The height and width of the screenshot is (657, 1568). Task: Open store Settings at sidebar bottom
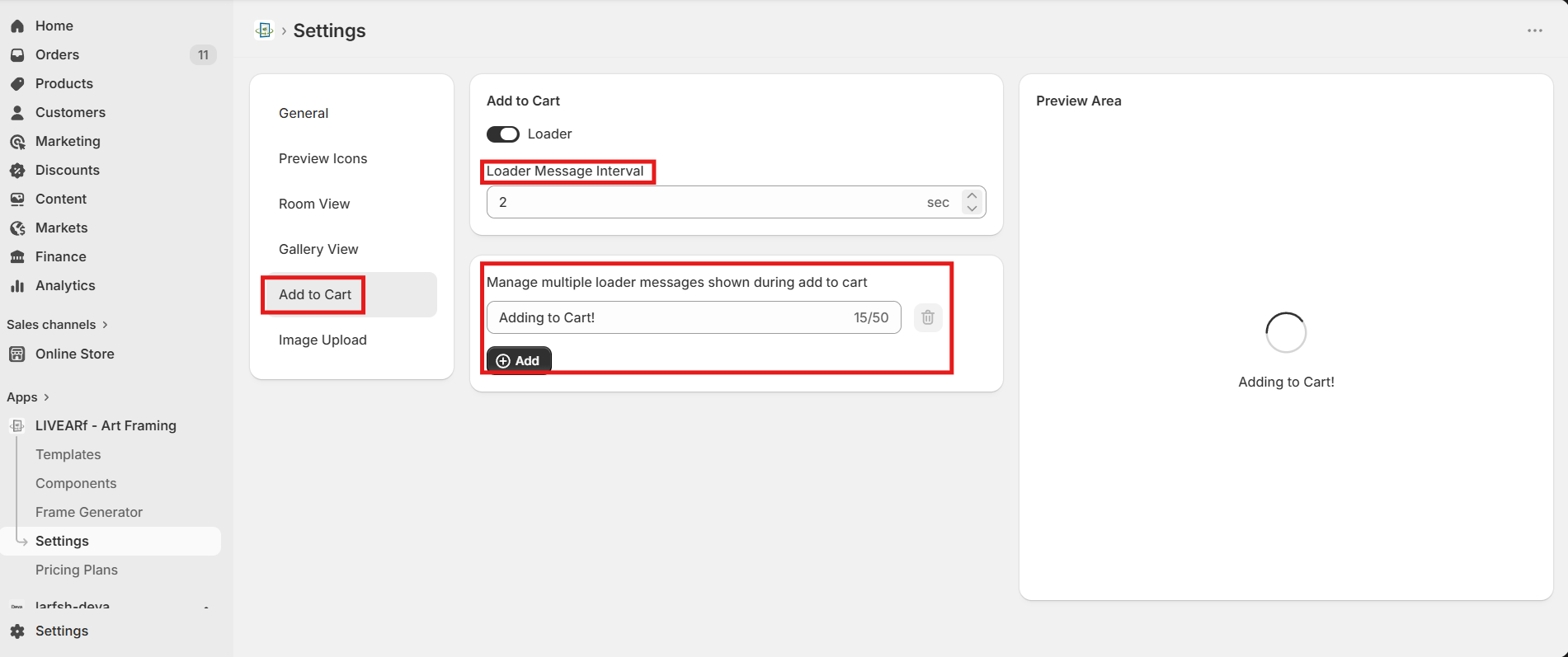62,631
